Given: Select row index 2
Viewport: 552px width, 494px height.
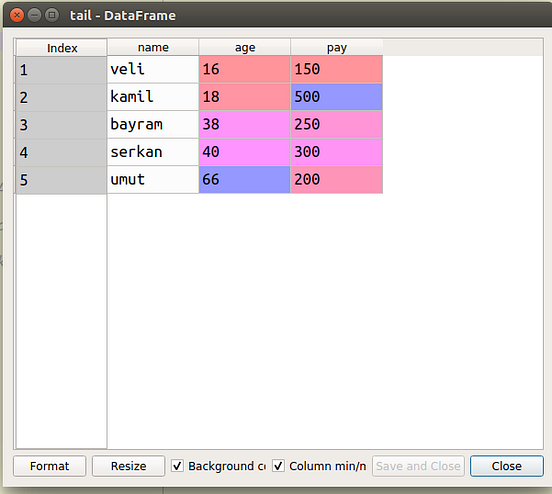Looking at the screenshot, I should [x=61, y=97].
